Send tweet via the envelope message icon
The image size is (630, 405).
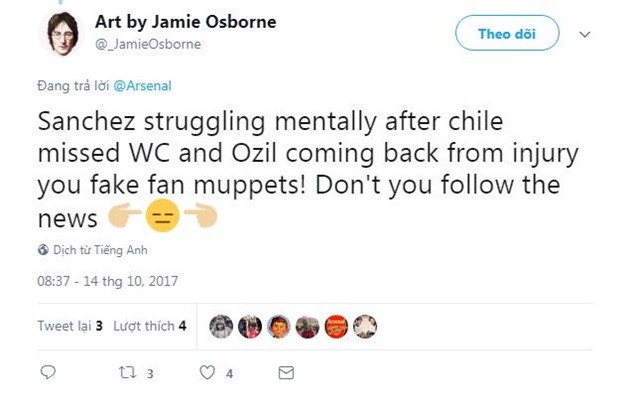[x=286, y=373]
